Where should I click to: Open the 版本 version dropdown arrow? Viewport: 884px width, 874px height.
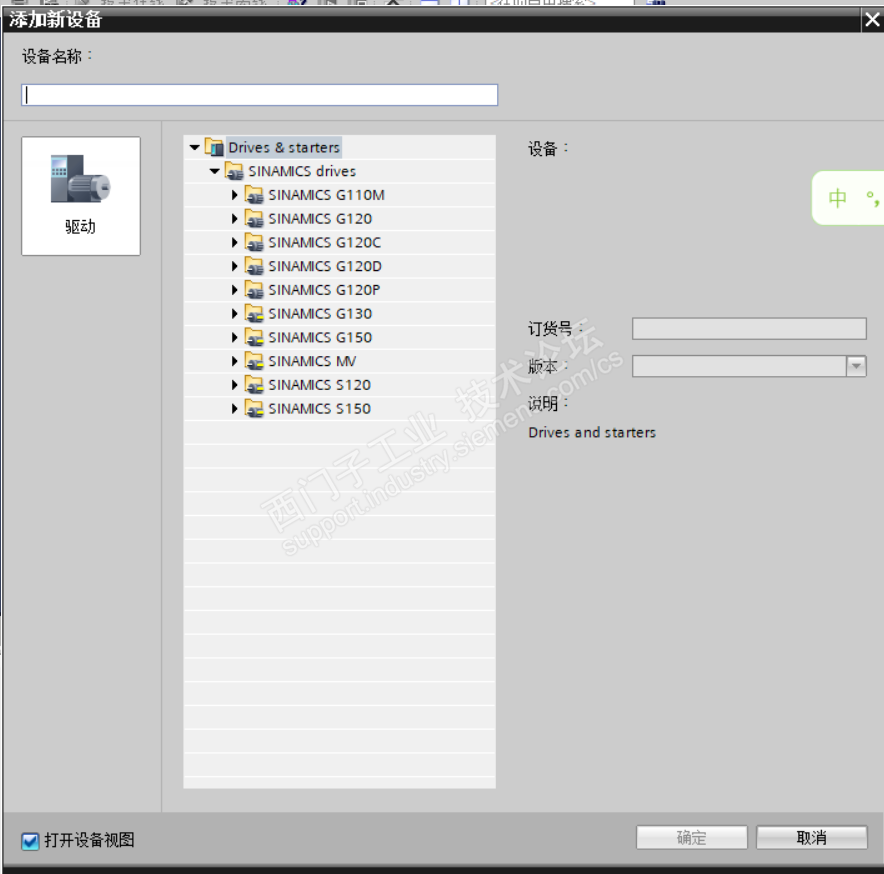tap(856, 366)
